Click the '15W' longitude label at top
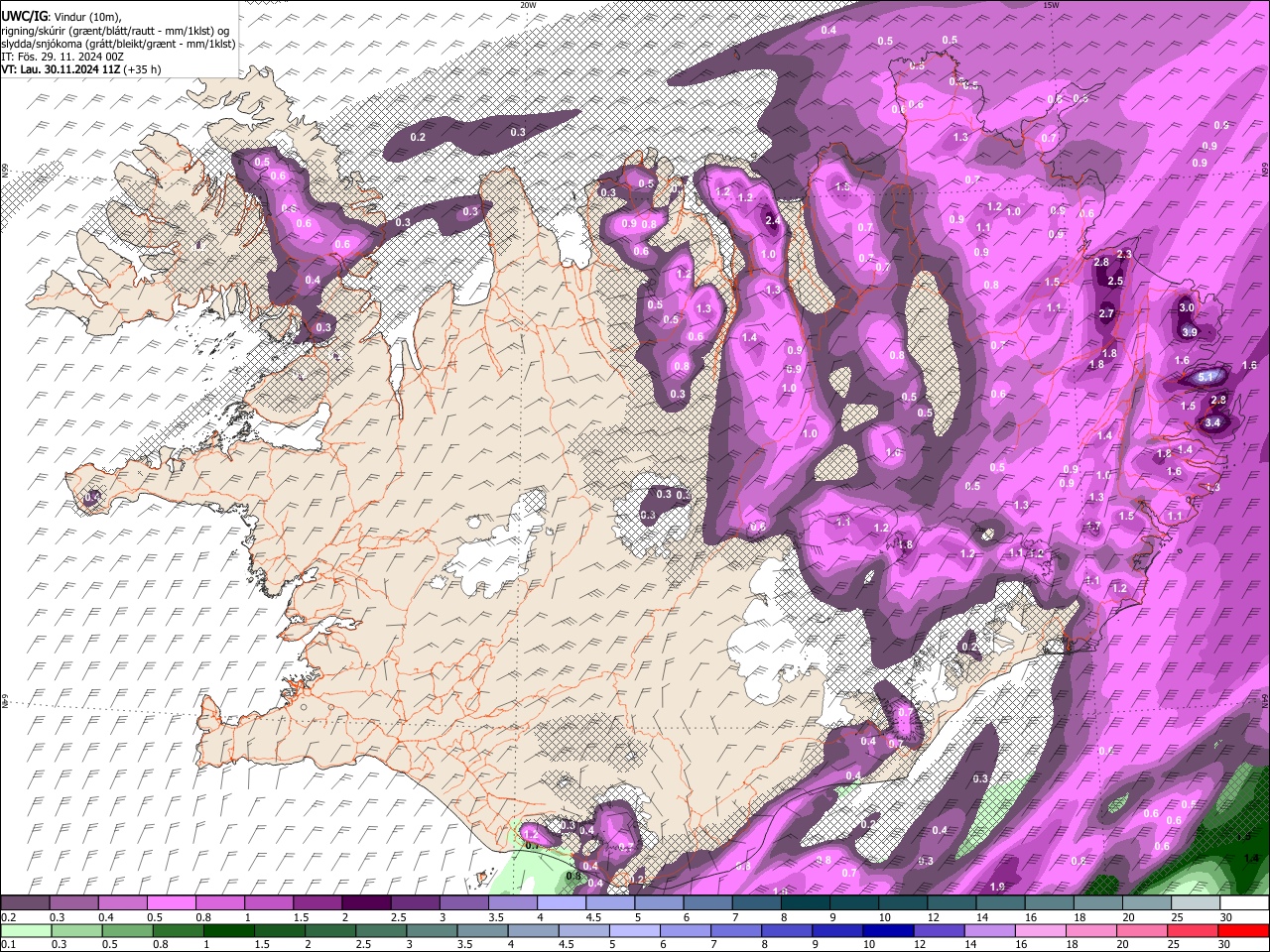 (1052, 5)
